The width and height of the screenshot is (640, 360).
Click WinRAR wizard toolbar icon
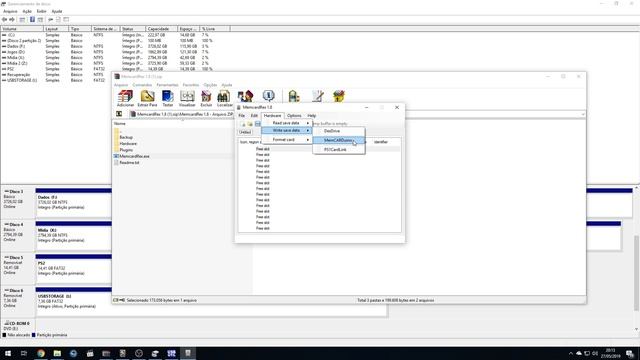pos(245,96)
